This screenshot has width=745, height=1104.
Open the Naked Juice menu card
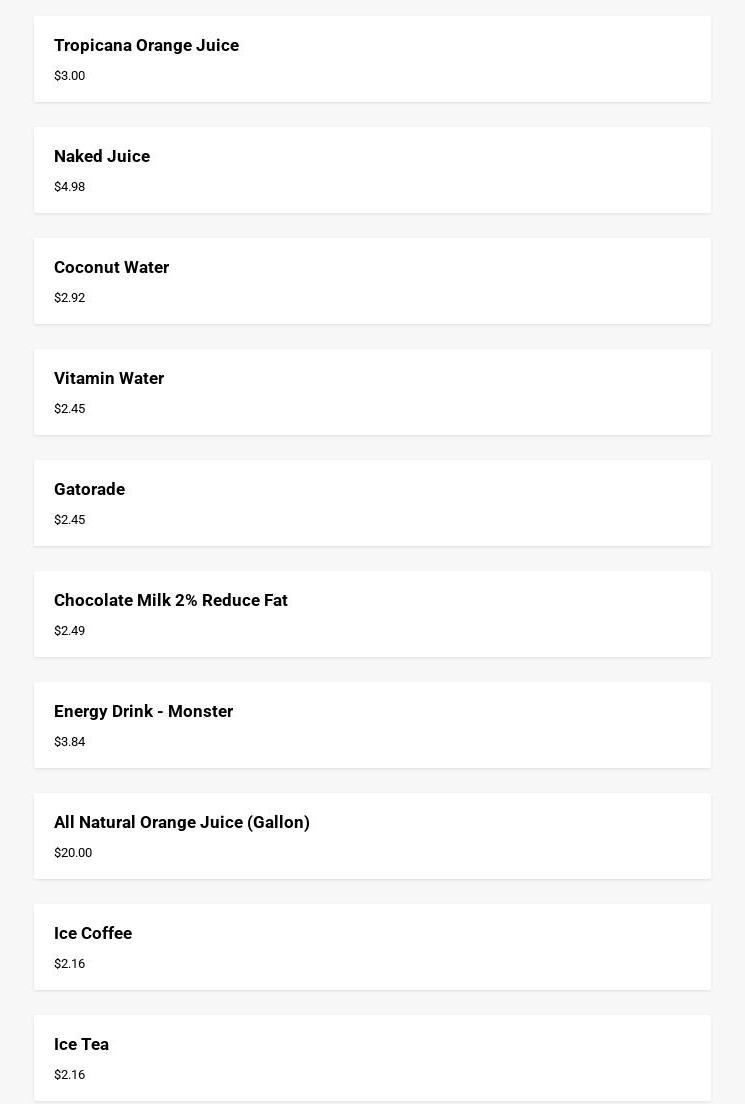click(372, 170)
